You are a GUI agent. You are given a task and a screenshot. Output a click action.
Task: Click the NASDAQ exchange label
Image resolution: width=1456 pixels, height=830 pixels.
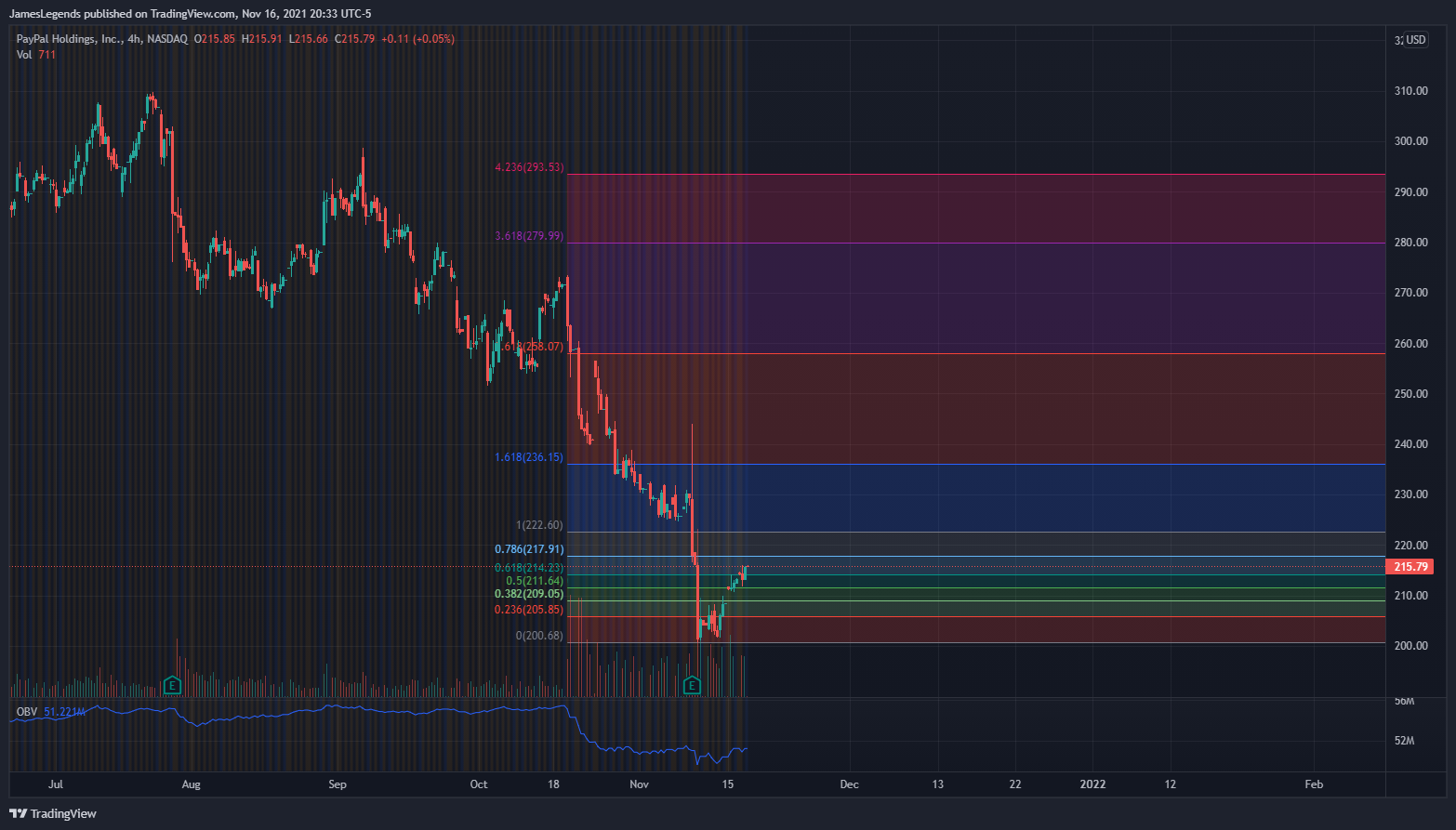pyautogui.click(x=167, y=39)
